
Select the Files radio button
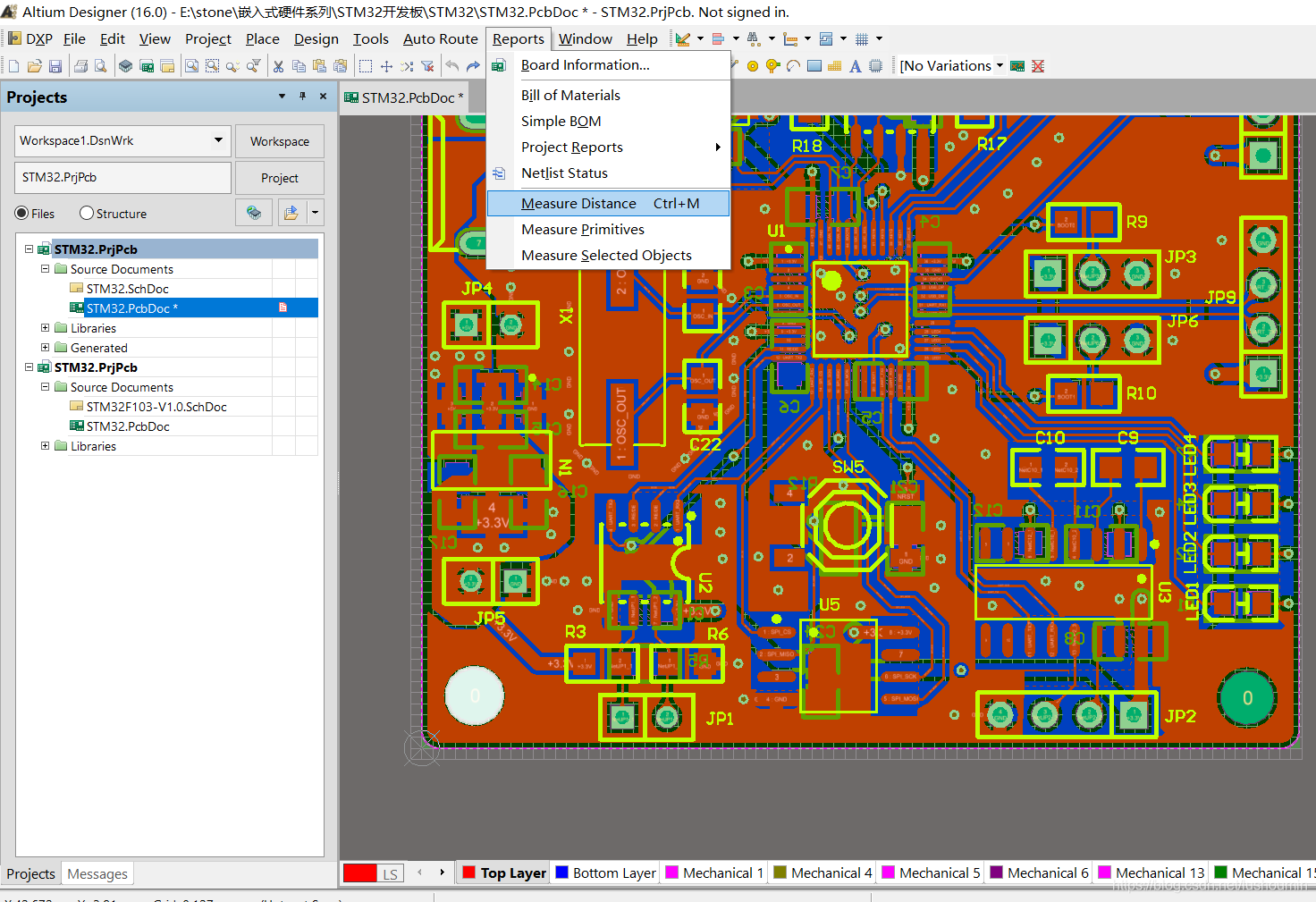pos(22,214)
